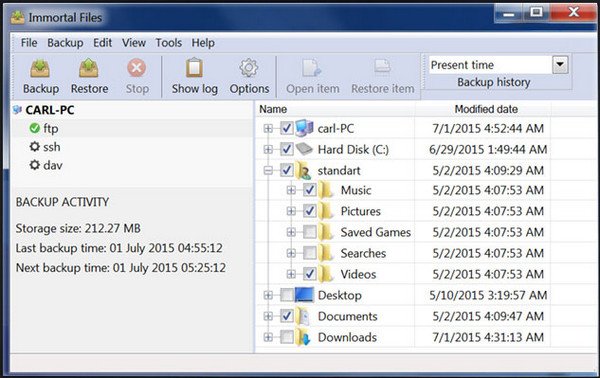Click the Present time history field
This screenshot has height=378, width=600.
tap(491, 65)
